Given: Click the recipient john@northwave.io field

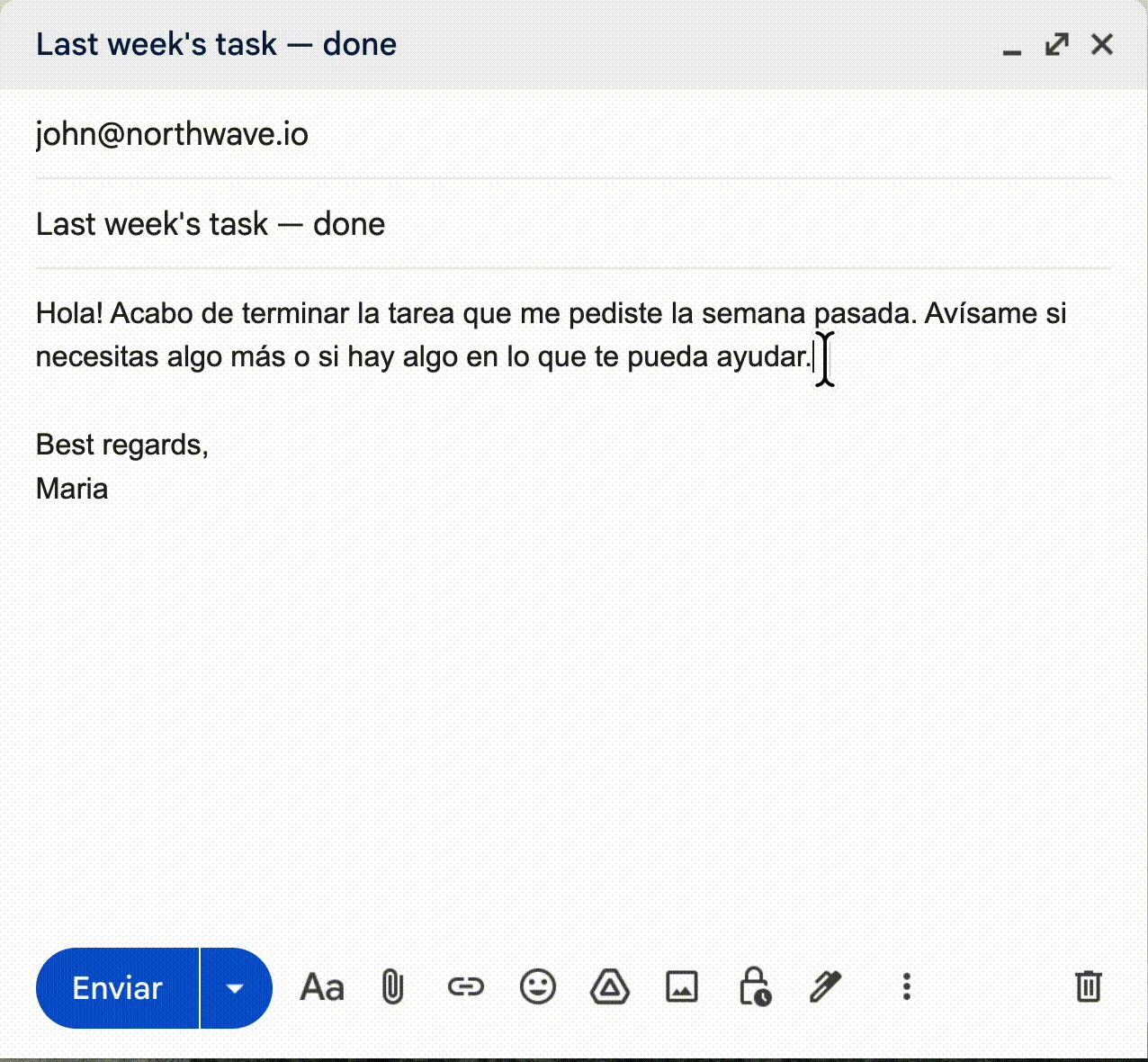Looking at the screenshot, I should click(x=573, y=134).
